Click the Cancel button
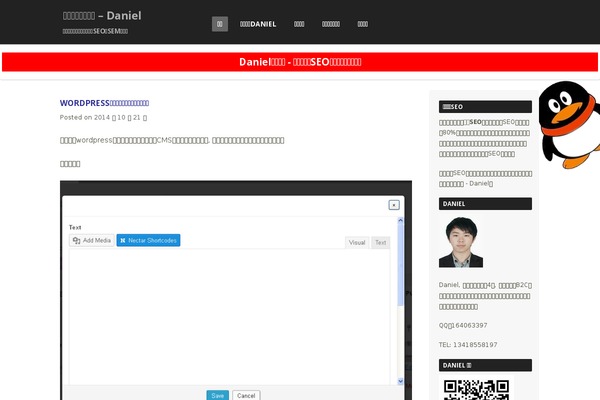This screenshot has width=600, height=400. tap(246, 395)
